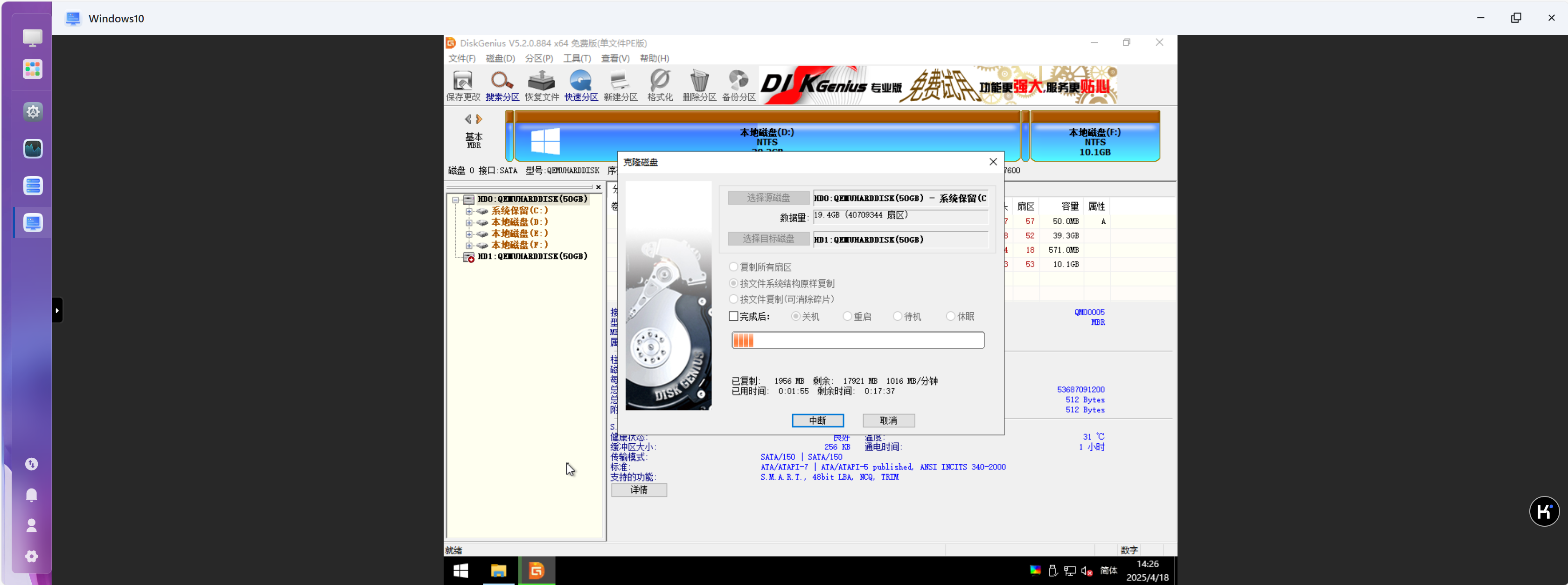Image resolution: width=1568 pixels, height=585 pixels.
Task: Click DiskGenius taskbar icon
Action: (x=536, y=571)
